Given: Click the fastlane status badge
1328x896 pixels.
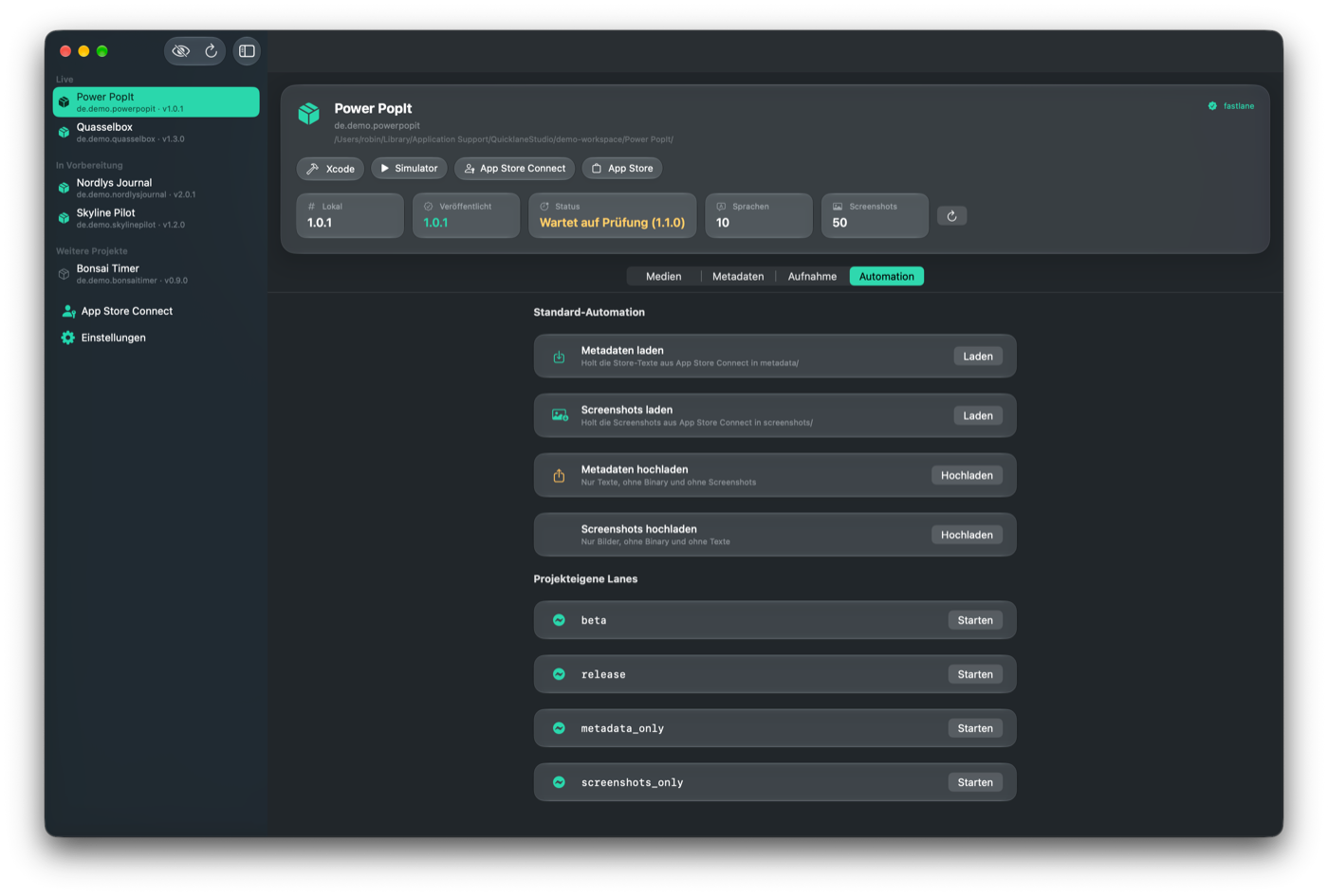Looking at the screenshot, I should (x=1231, y=106).
